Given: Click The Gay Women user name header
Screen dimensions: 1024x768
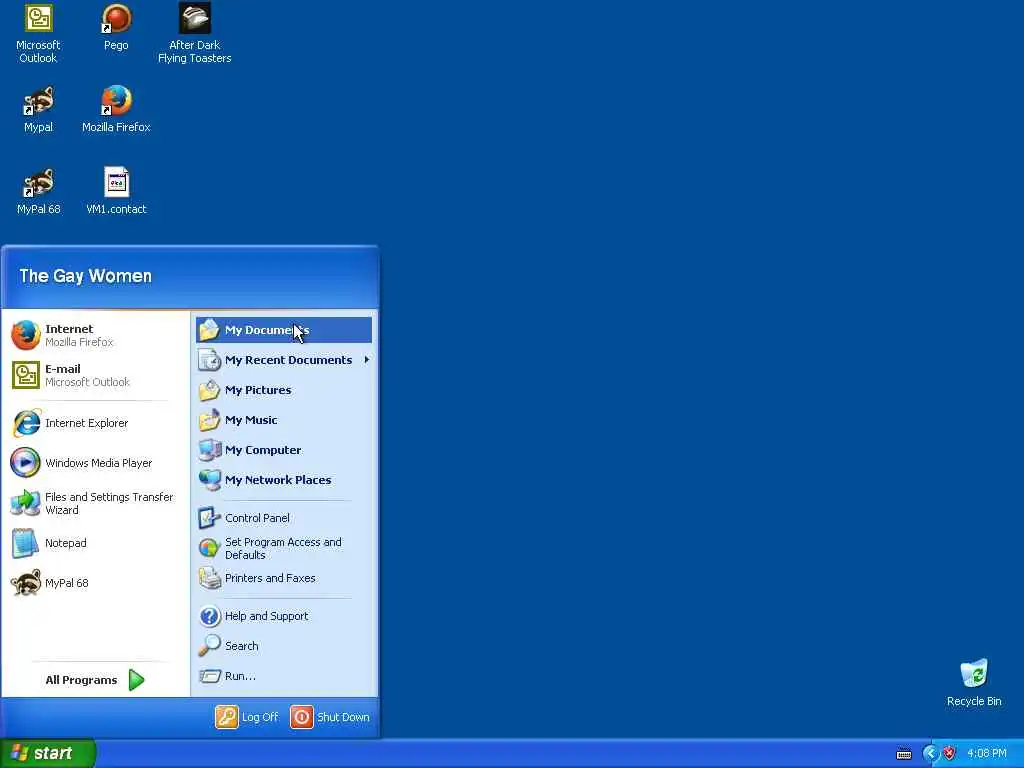Looking at the screenshot, I should tap(86, 276).
